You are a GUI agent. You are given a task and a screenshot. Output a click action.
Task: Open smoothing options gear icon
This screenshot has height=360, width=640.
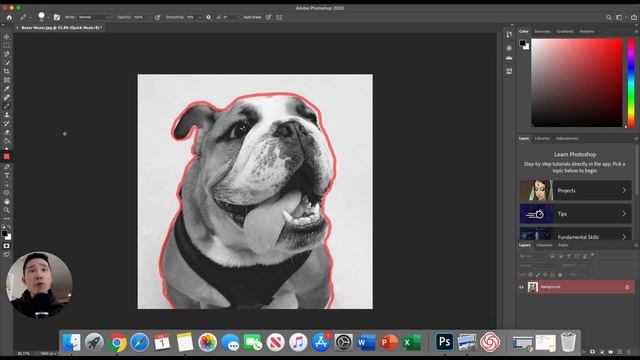click(x=209, y=17)
